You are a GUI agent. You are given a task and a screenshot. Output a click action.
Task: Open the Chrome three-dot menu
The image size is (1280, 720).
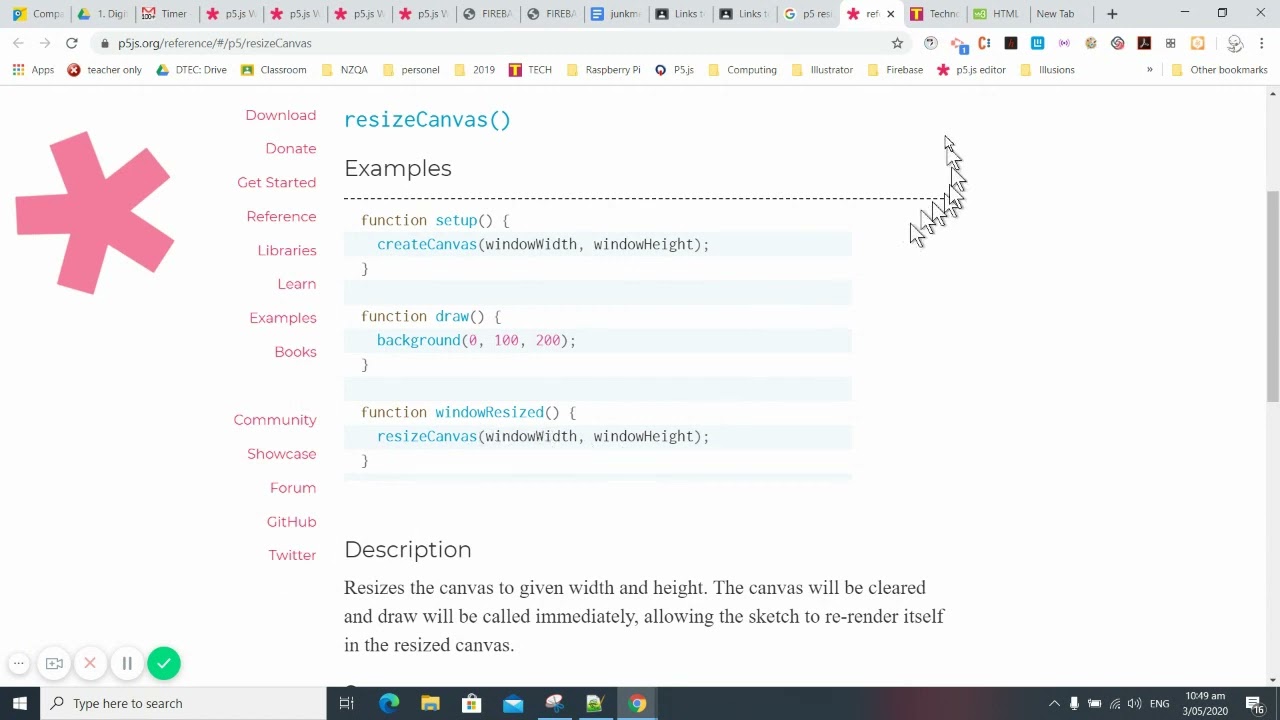[x=1262, y=43]
